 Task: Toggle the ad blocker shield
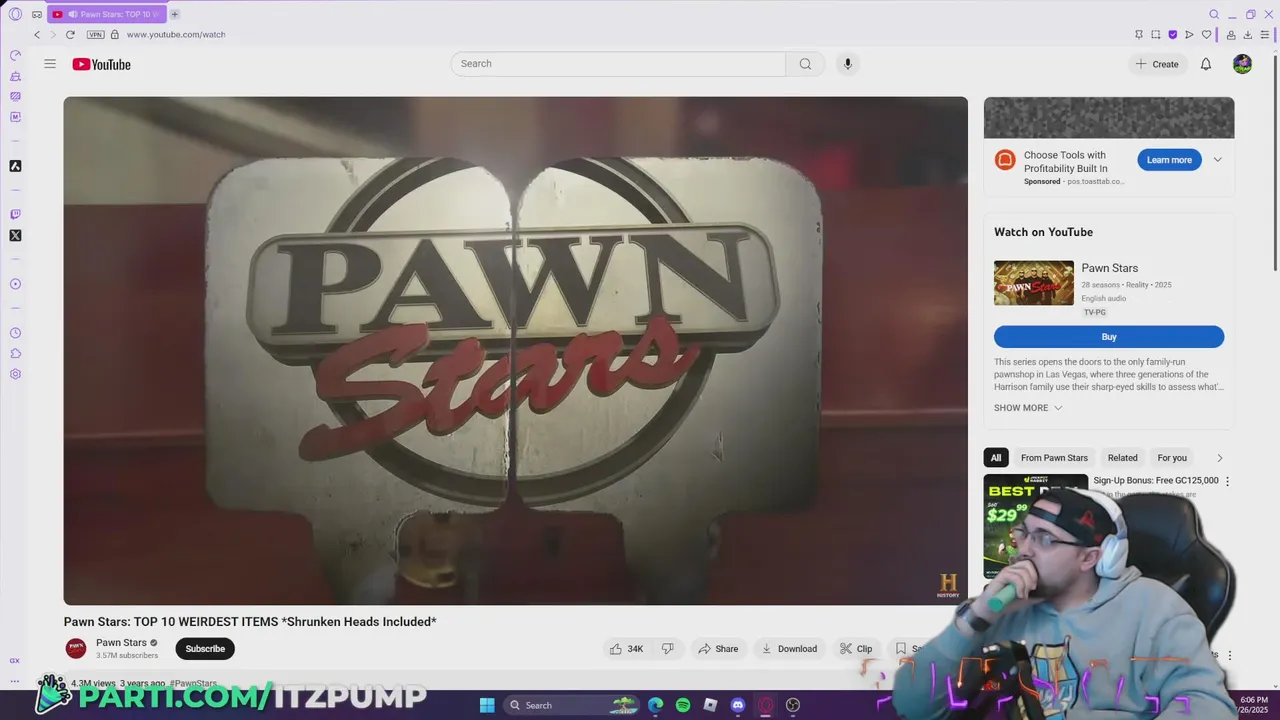[x=1172, y=34]
